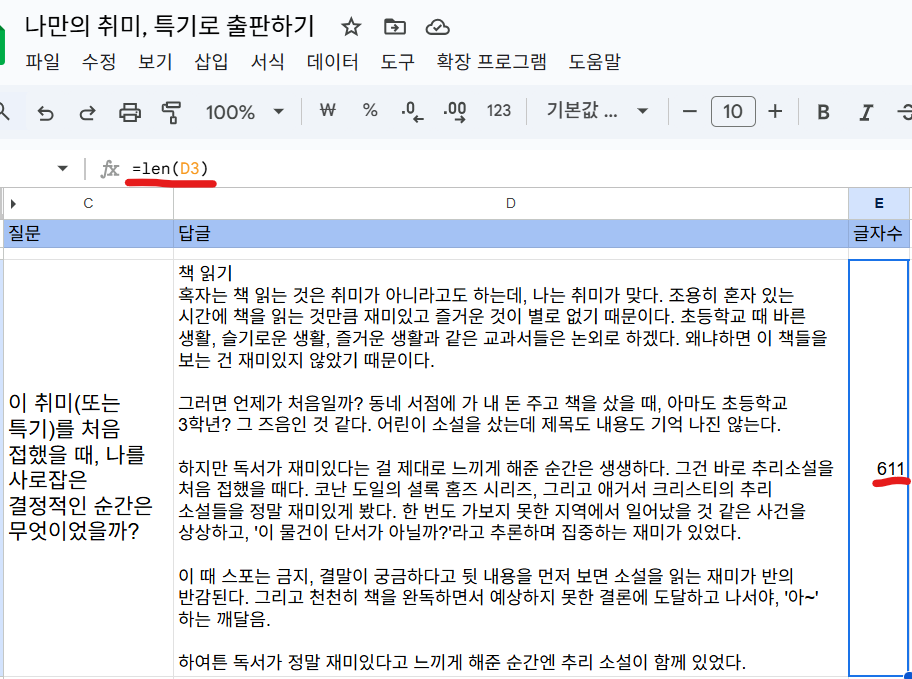This screenshot has height=679, width=912.
Task: Apply percent format icon
Action: (370, 111)
